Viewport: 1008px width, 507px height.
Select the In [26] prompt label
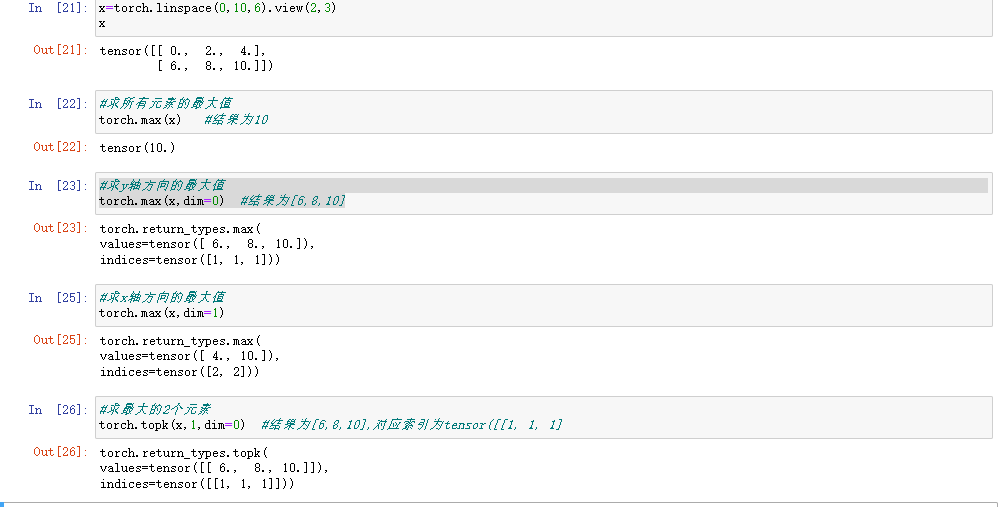tap(58, 409)
